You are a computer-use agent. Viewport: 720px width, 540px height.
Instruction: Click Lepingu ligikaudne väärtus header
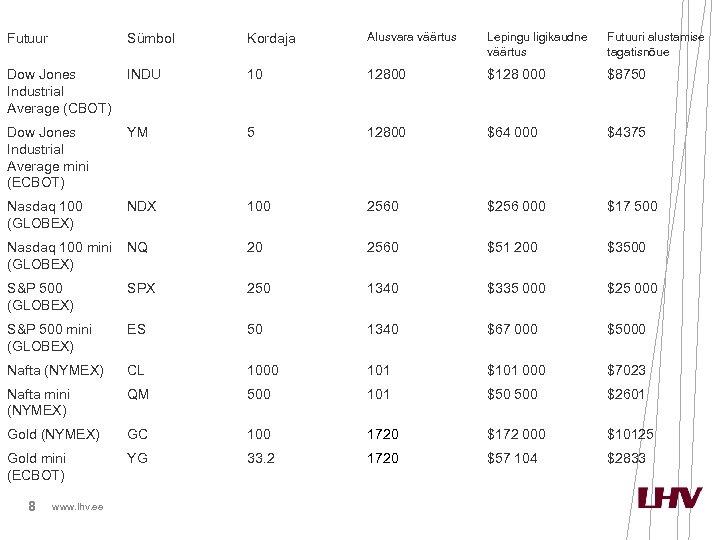(537, 44)
